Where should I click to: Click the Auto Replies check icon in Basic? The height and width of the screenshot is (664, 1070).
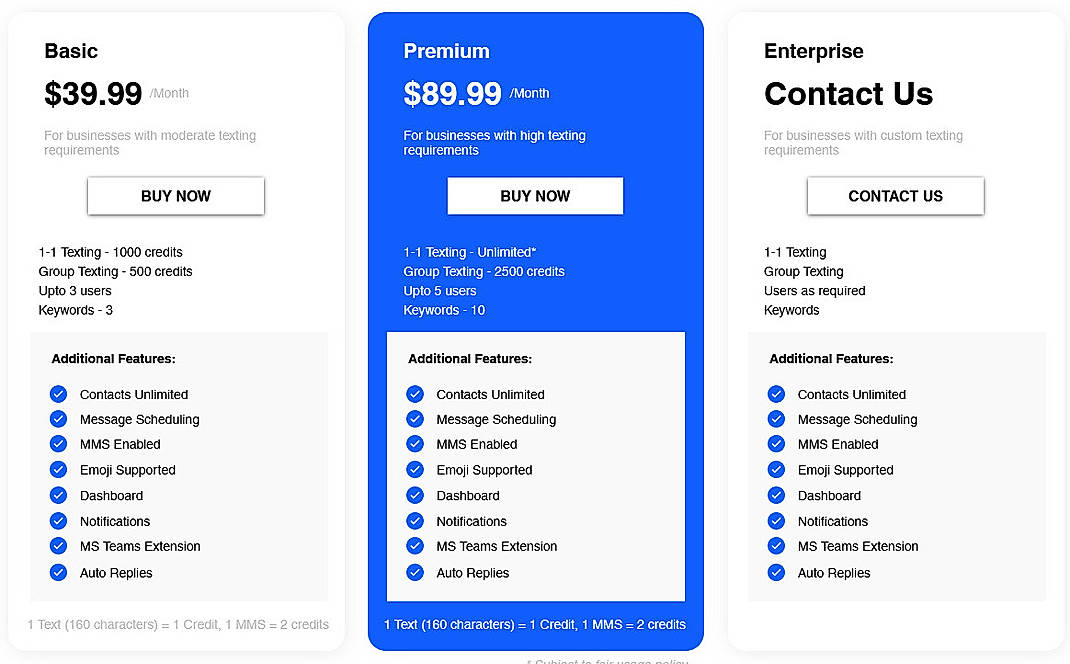pos(58,572)
